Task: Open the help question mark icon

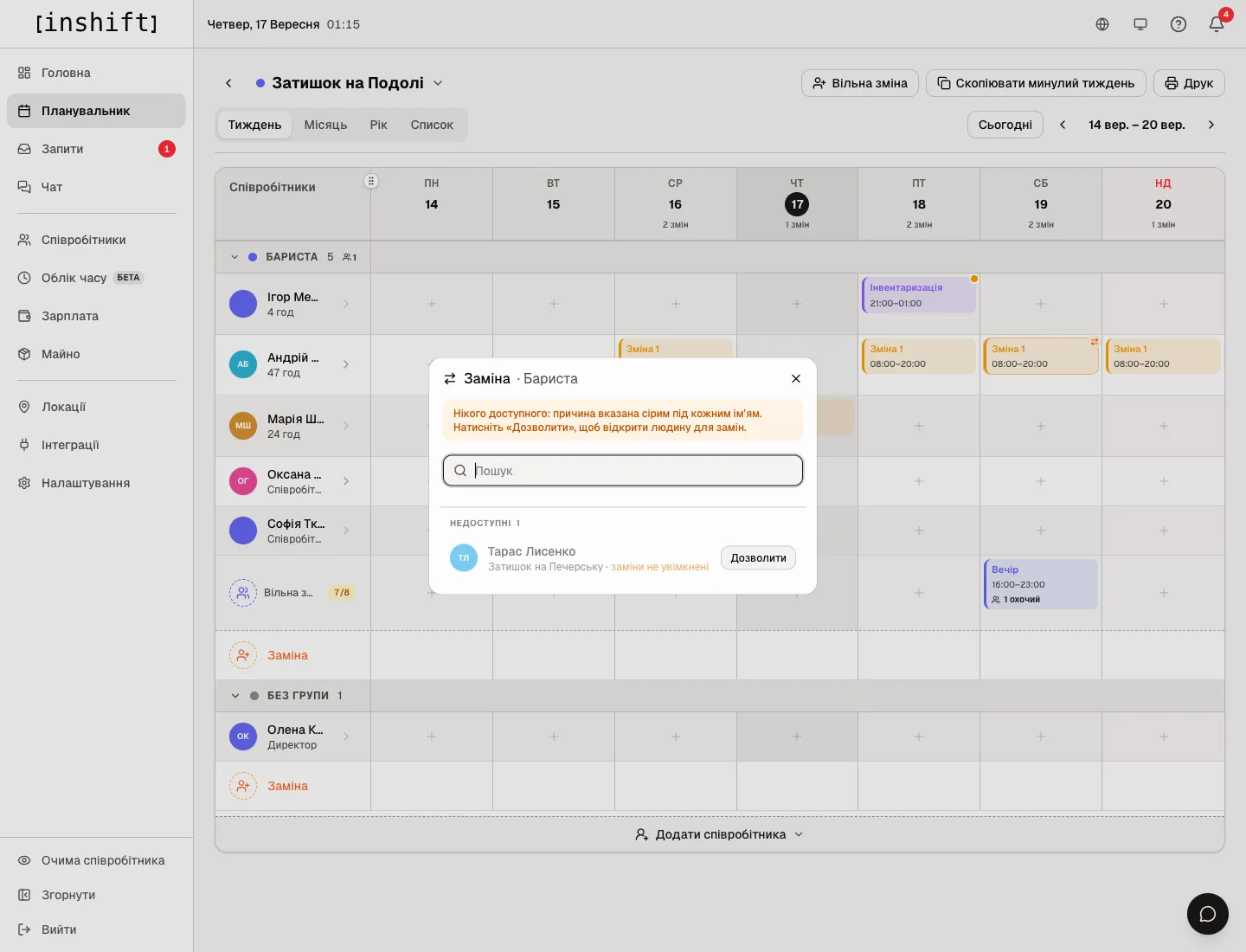Action: 1179,24
